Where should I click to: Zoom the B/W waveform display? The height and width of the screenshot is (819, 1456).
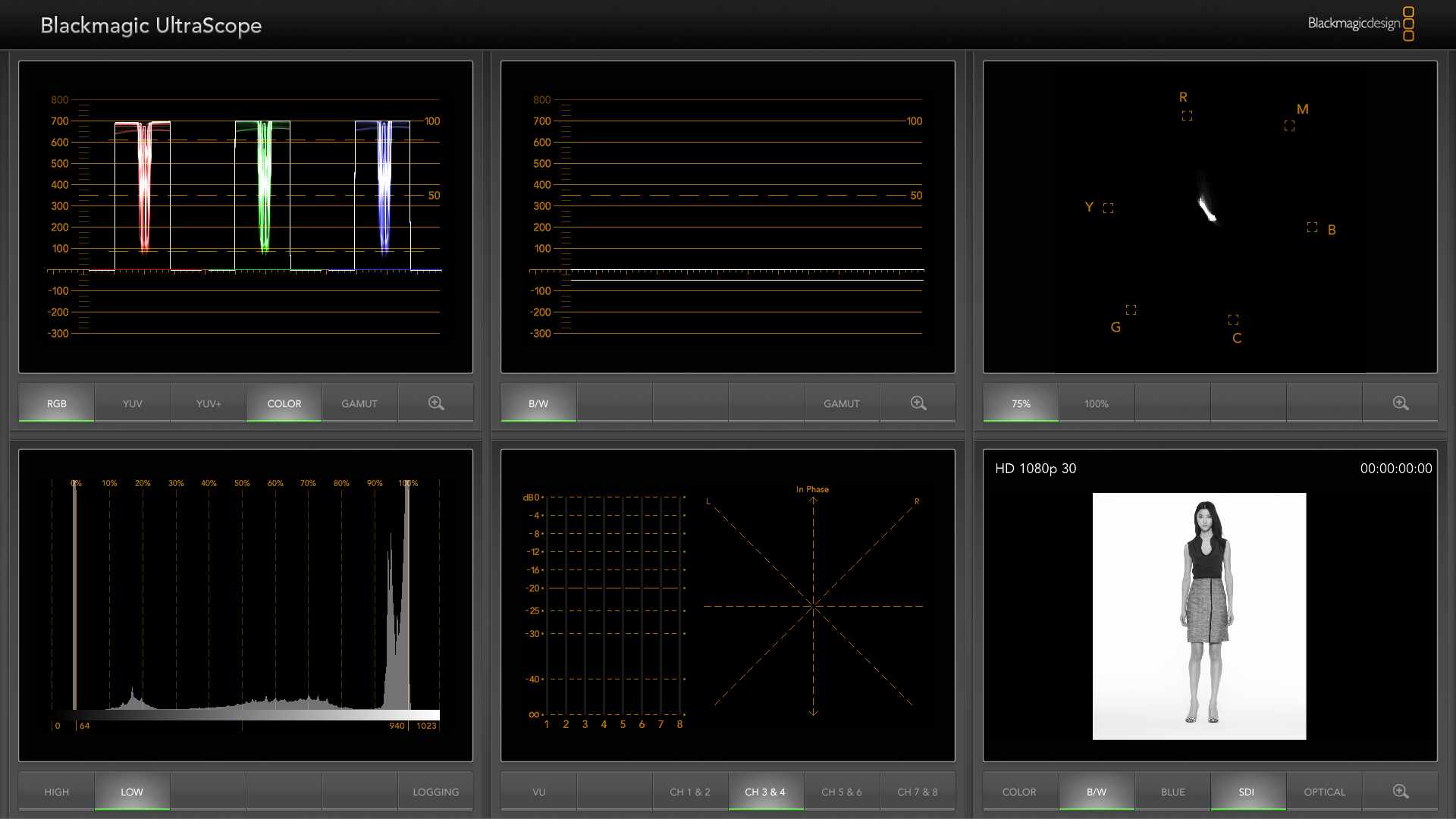pyautogui.click(x=918, y=403)
